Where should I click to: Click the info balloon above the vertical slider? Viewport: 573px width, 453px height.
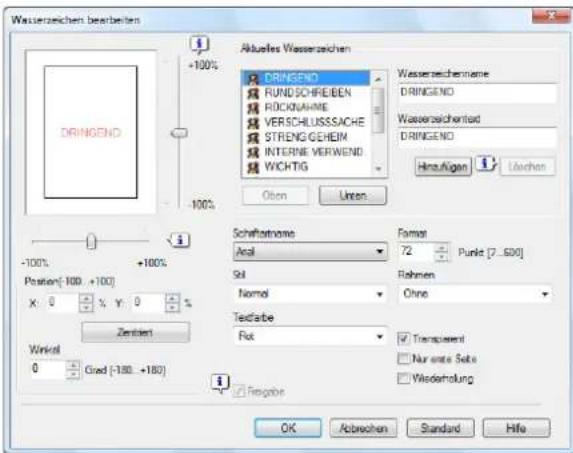pyautogui.click(x=200, y=45)
